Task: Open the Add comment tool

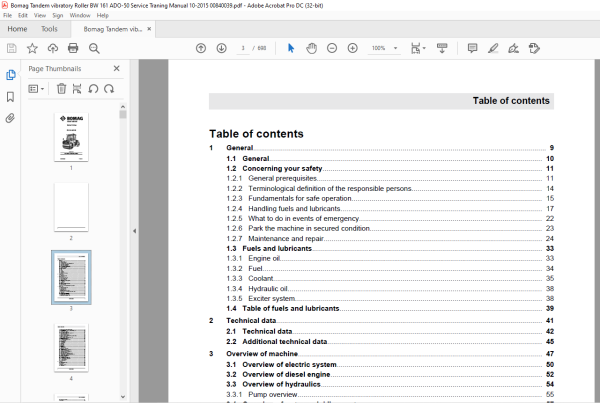Action: 473,48
